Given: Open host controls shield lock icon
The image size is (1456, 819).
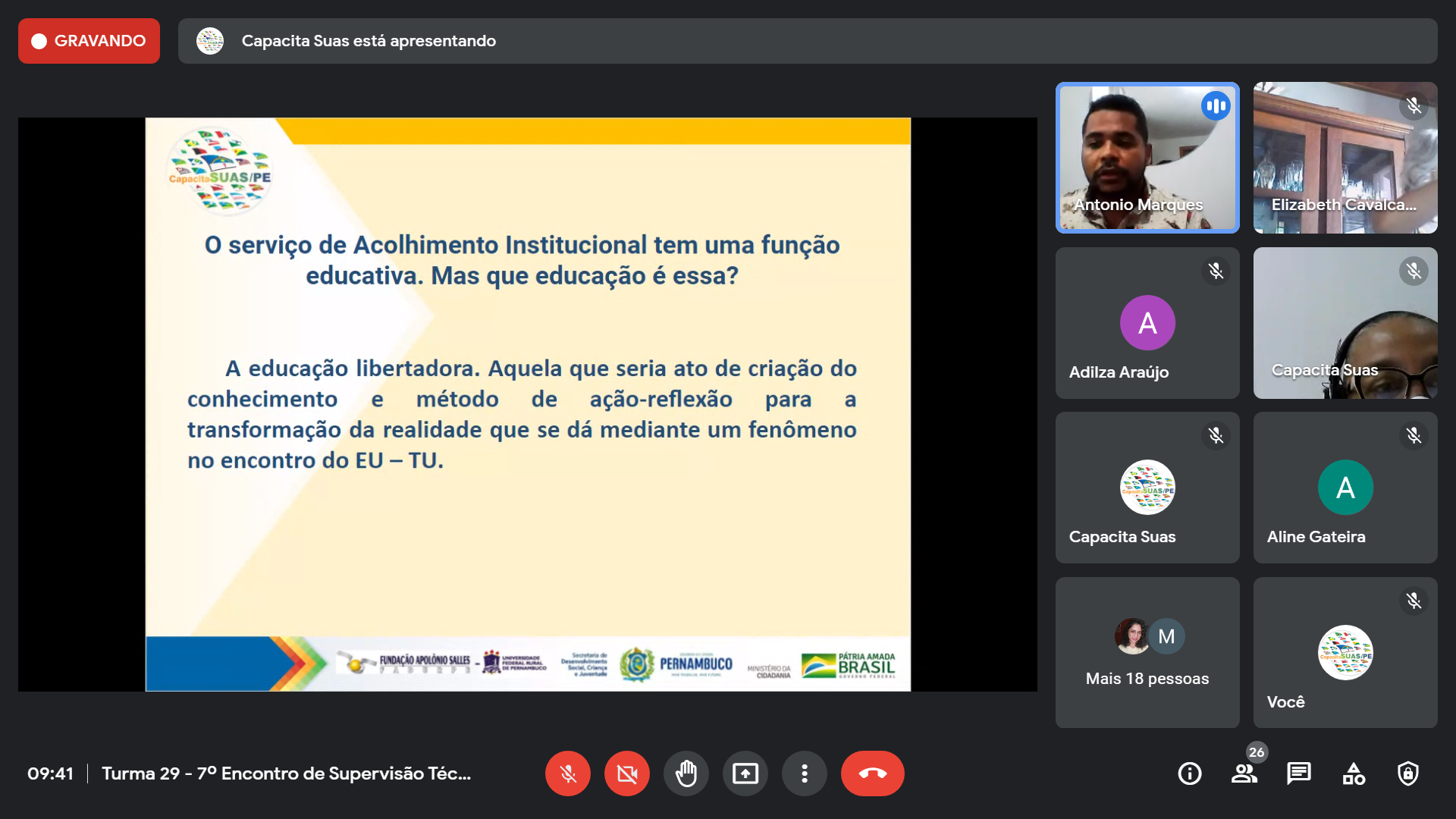Looking at the screenshot, I should [1408, 773].
